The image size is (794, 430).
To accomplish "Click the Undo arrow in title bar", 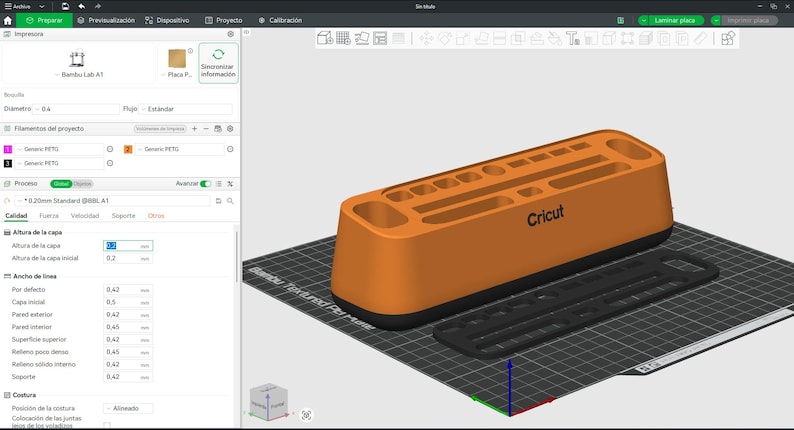I will pos(82,6).
